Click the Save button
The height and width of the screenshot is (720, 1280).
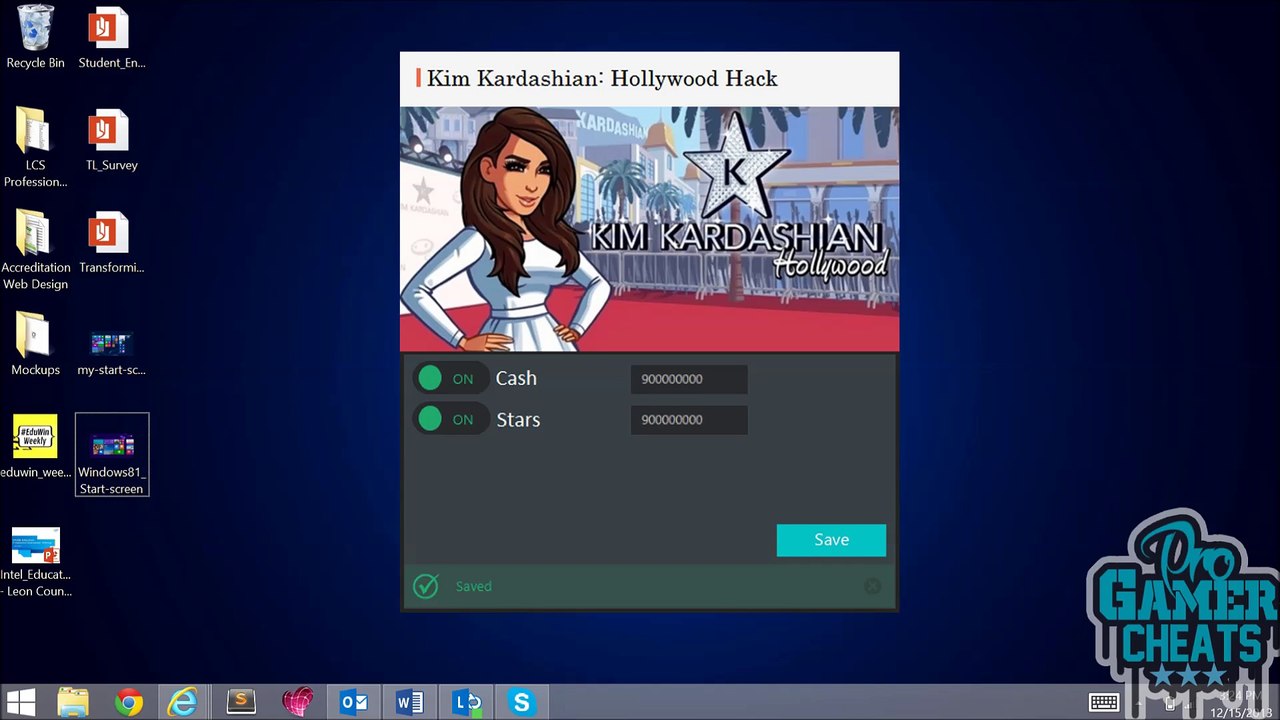pos(831,540)
